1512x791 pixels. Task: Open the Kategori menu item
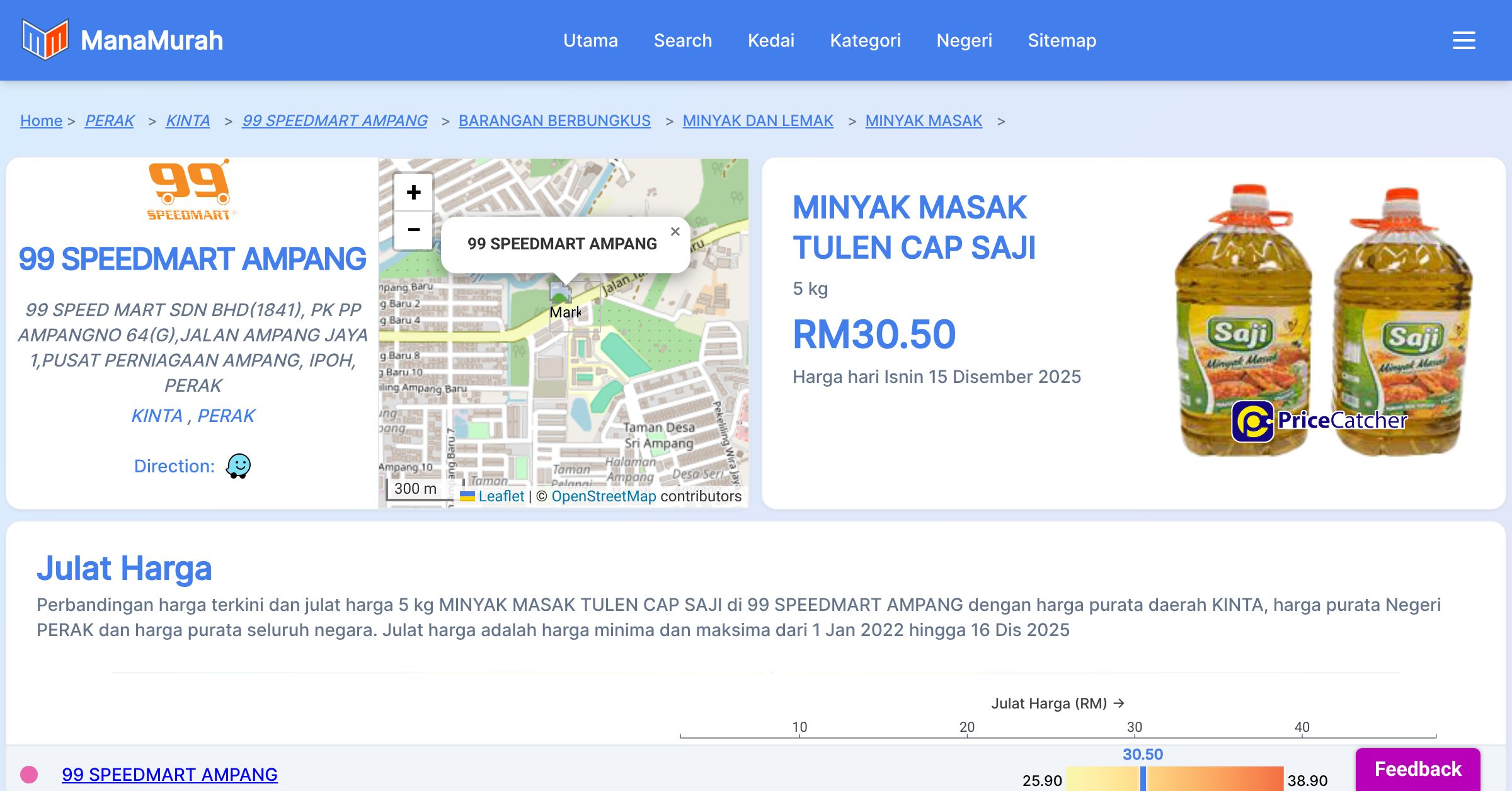[x=865, y=40]
